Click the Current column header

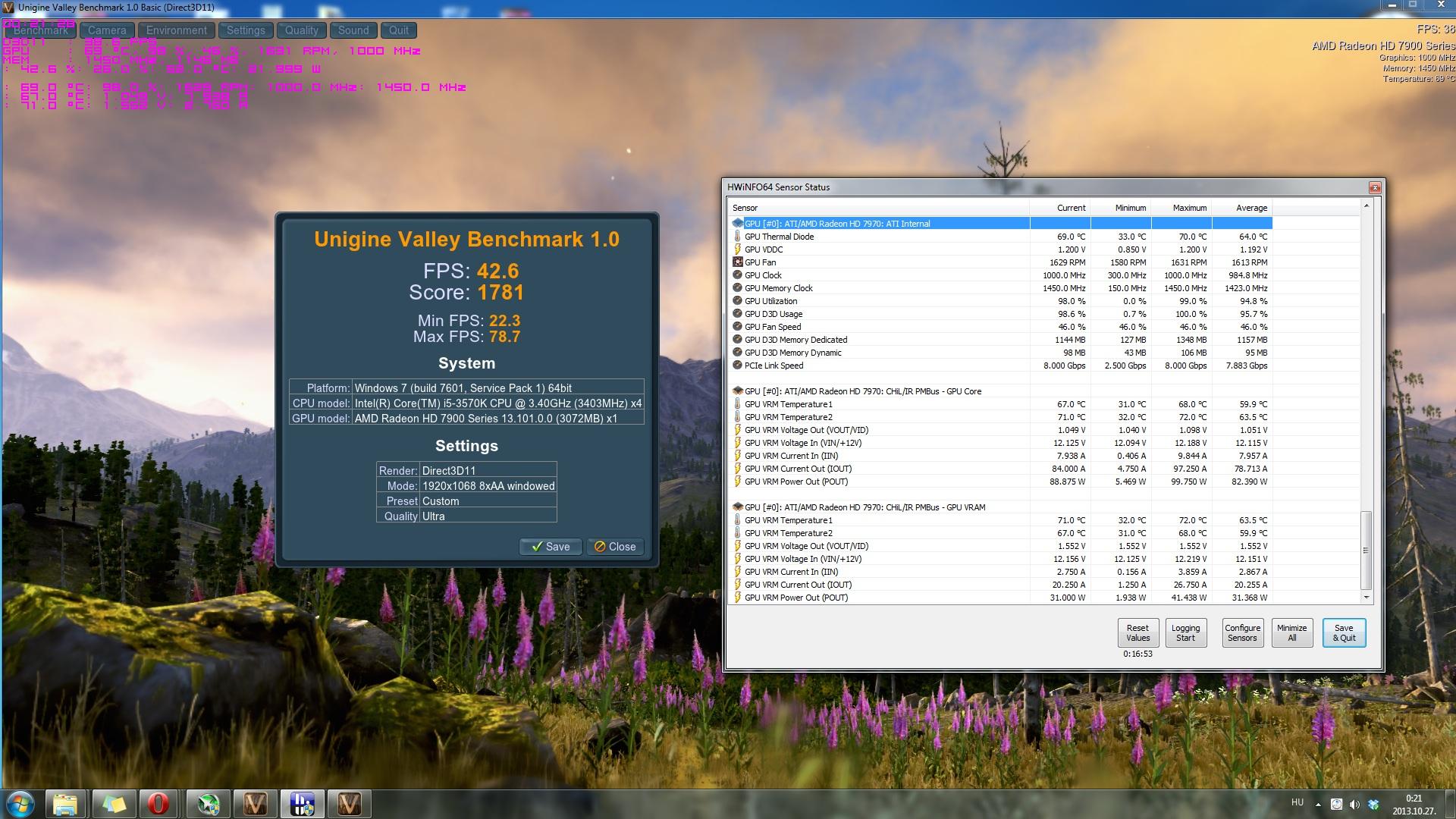tap(1060, 208)
